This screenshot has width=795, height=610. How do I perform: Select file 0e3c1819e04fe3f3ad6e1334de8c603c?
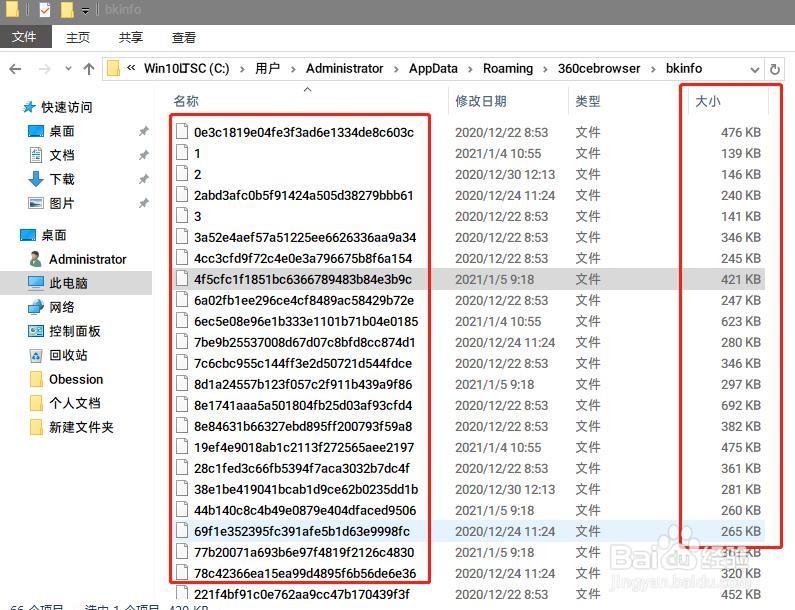[304, 132]
